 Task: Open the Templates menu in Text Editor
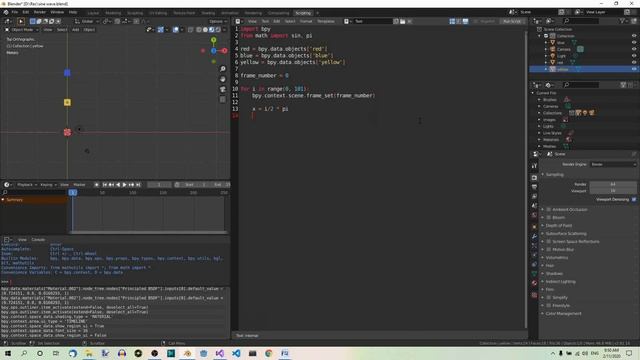tap(326, 21)
